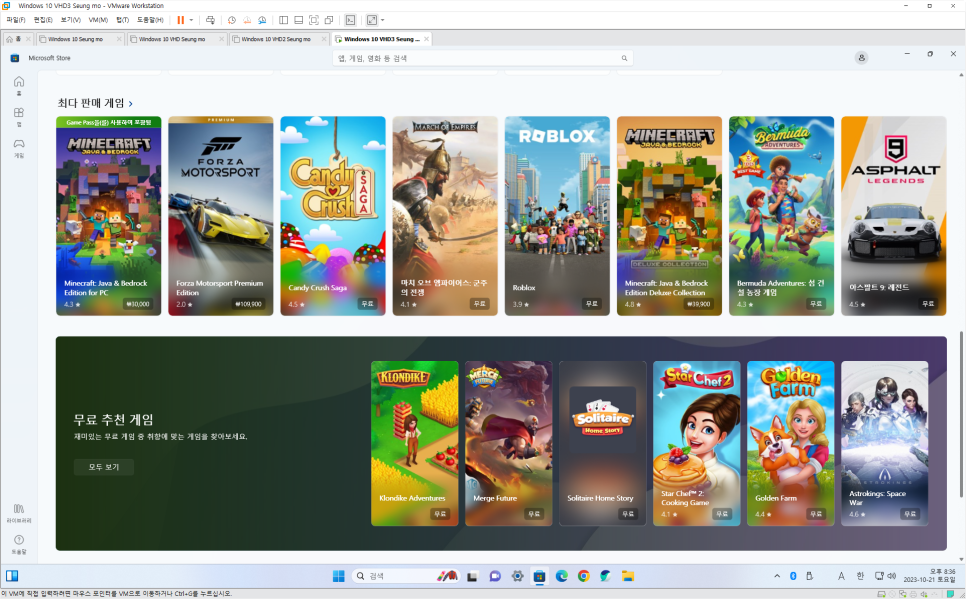This screenshot has height=599, width=966.
Task: Show hidden system tray icons chevron
Action: [777, 576]
